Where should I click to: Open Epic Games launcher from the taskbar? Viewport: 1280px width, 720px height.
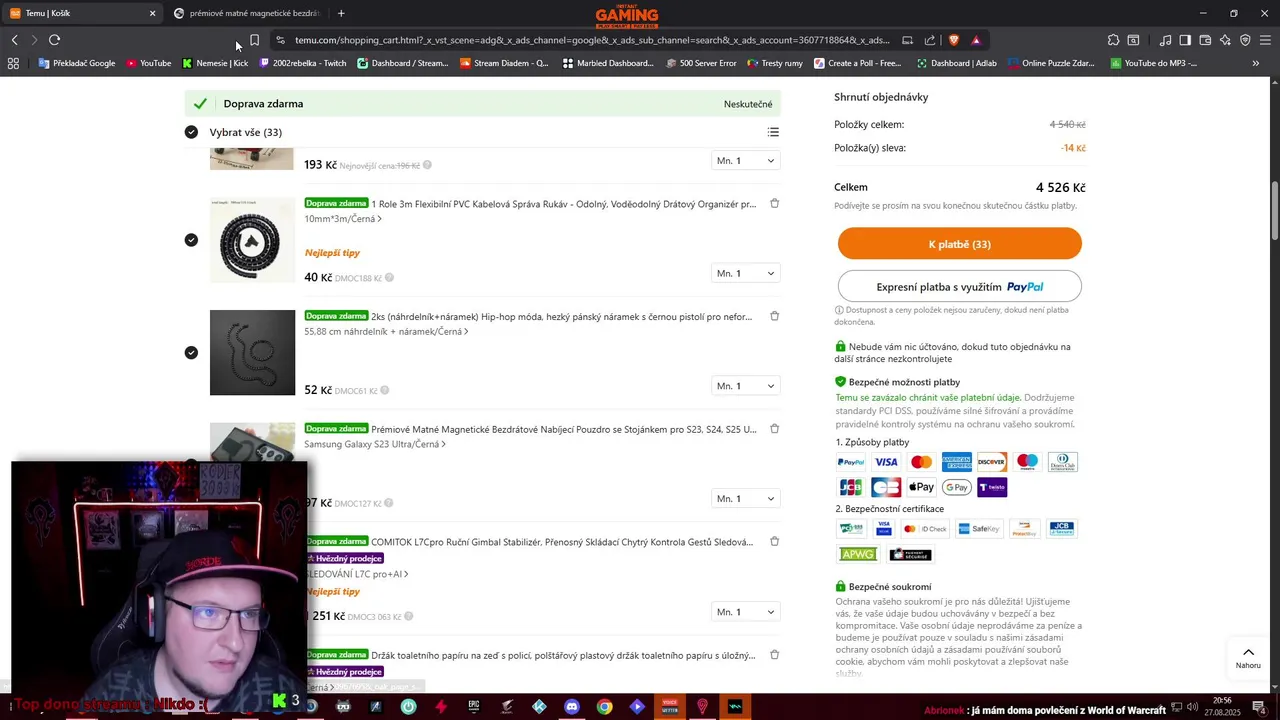coord(473,707)
